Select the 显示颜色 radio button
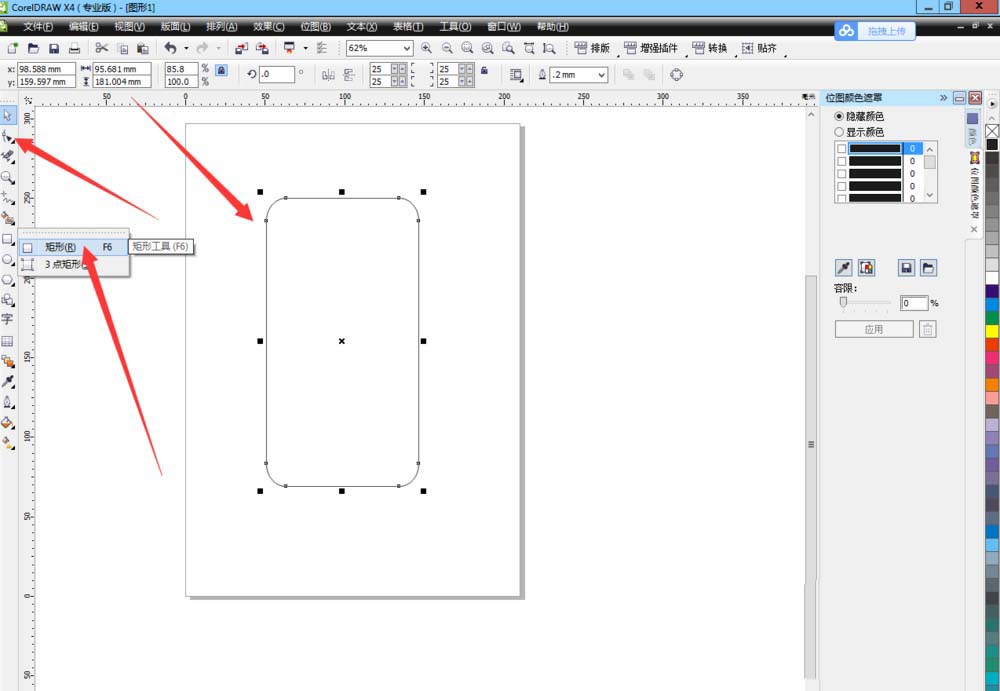 [839, 132]
